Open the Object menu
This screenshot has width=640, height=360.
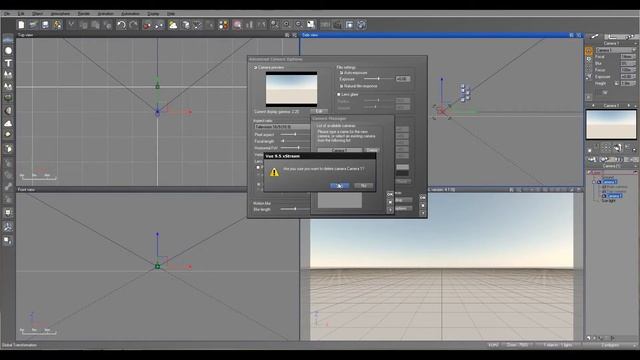point(38,13)
